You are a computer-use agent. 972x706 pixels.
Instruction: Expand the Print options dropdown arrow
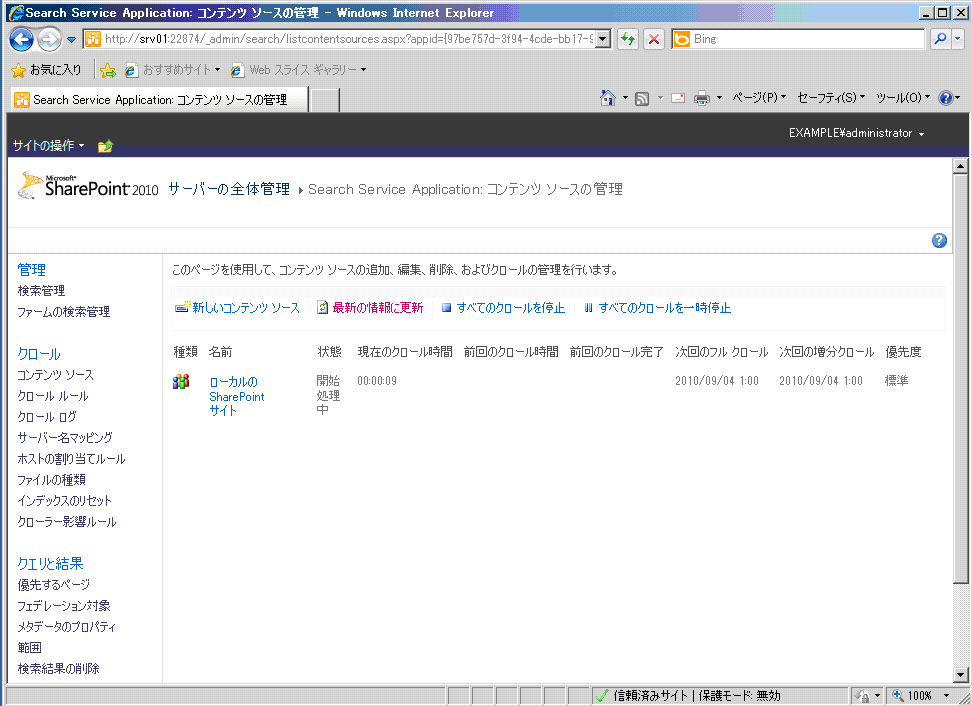[x=719, y=98]
